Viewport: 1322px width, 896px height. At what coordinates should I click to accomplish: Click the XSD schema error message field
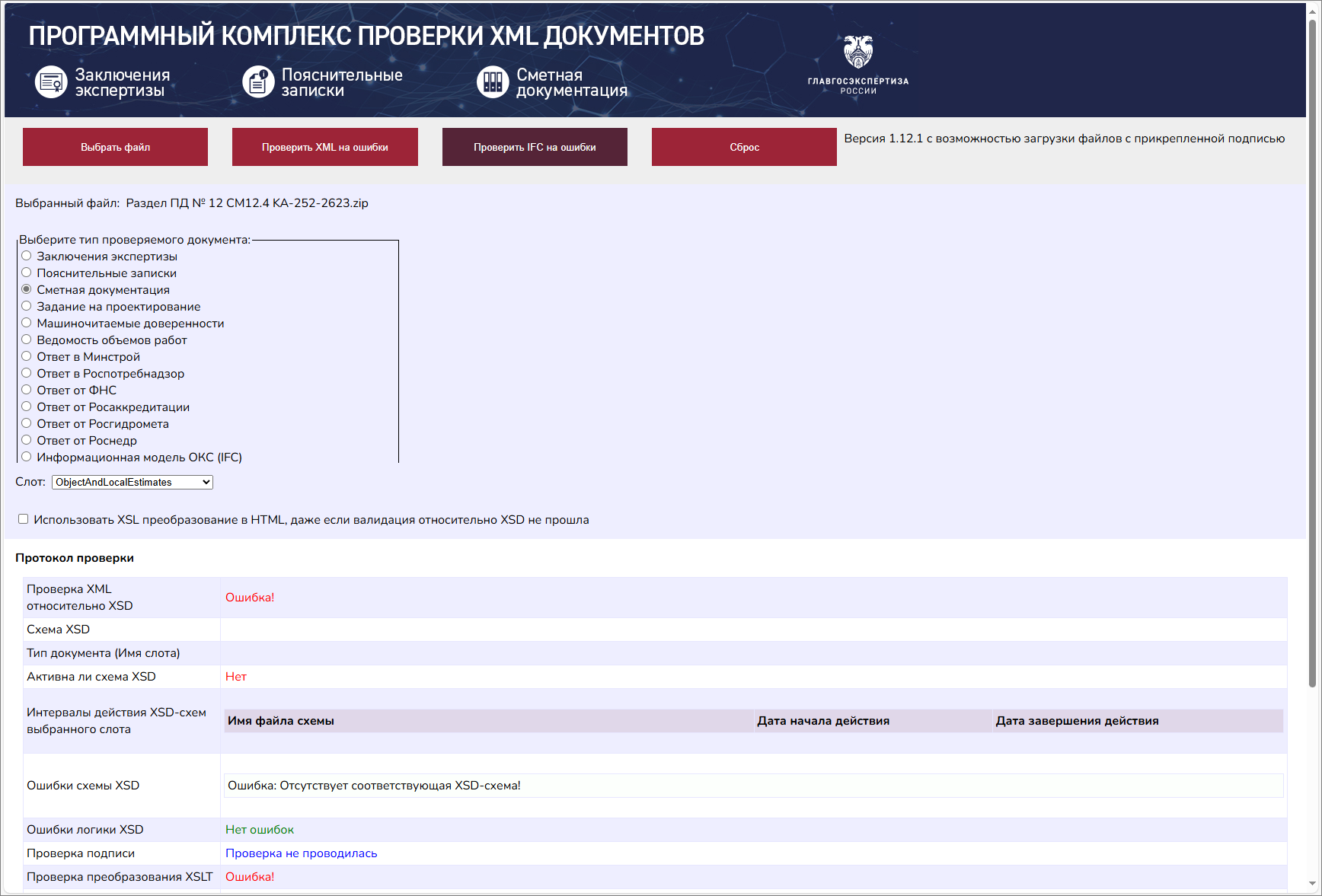[375, 786]
